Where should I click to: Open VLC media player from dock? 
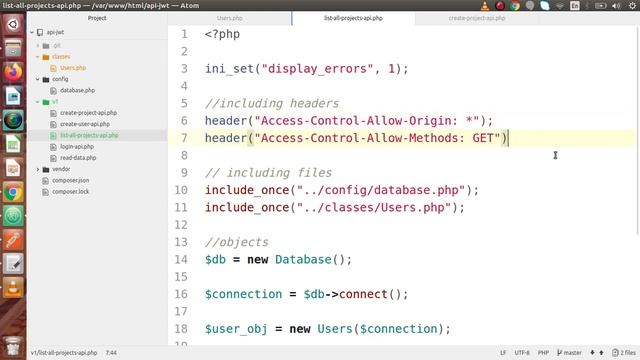coord(13,288)
